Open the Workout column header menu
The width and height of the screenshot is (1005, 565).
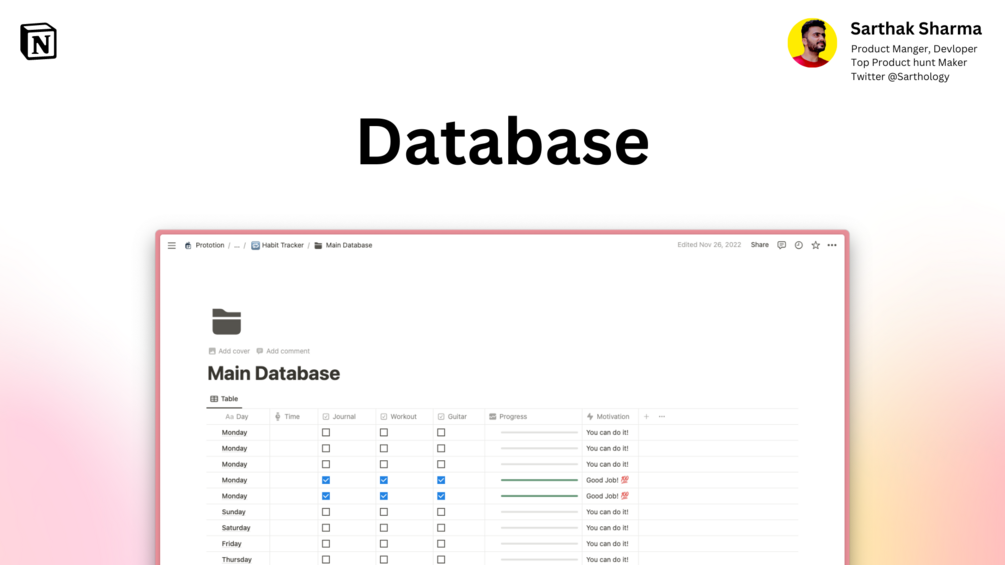(404, 416)
